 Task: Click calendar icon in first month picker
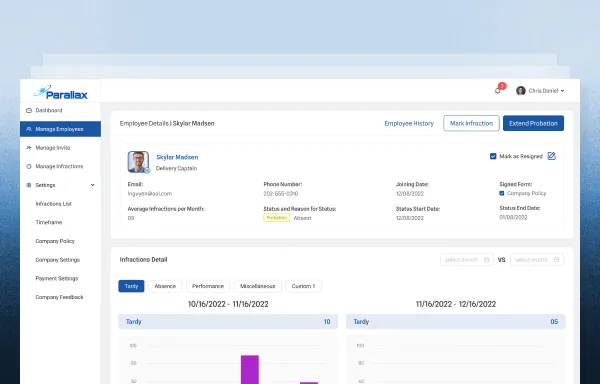[x=486, y=260]
